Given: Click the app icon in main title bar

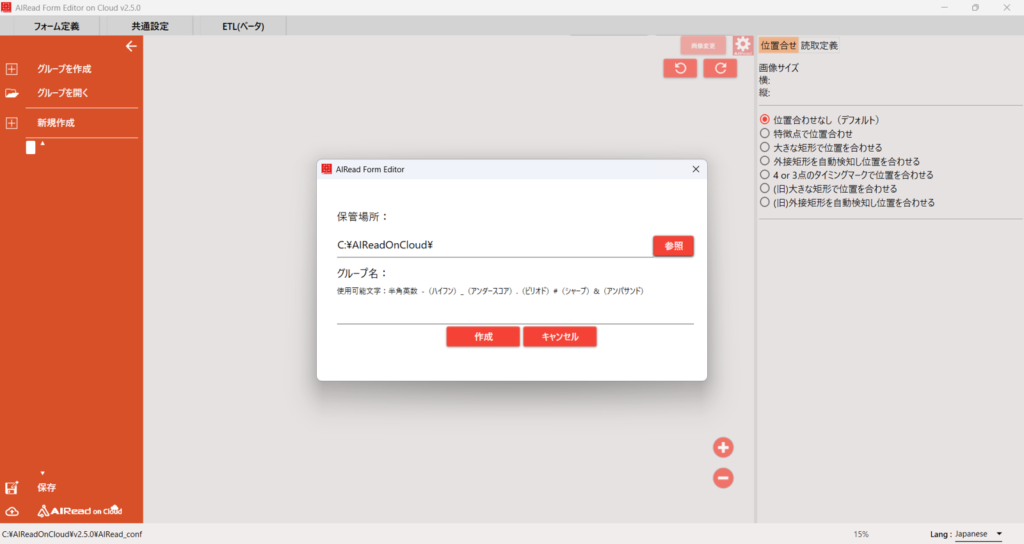Looking at the screenshot, I should click(7, 7).
